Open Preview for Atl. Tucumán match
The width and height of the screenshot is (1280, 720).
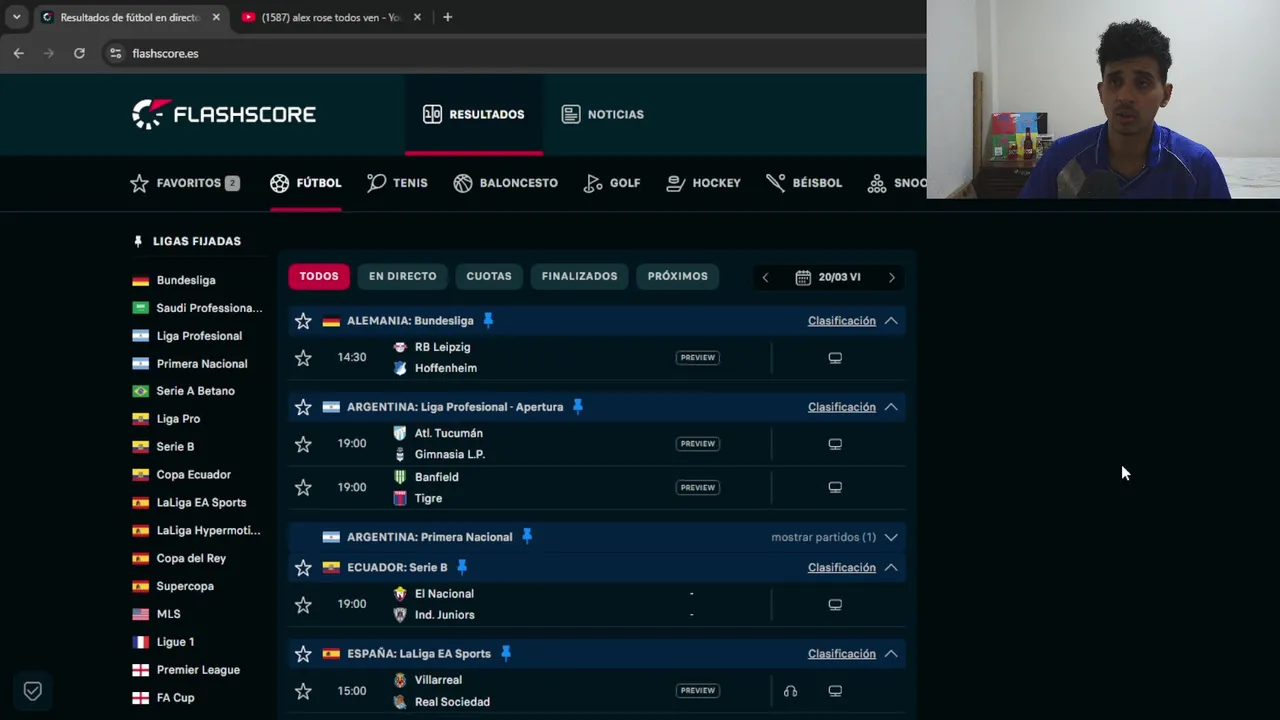pyautogui.click(x=698, y=443)
